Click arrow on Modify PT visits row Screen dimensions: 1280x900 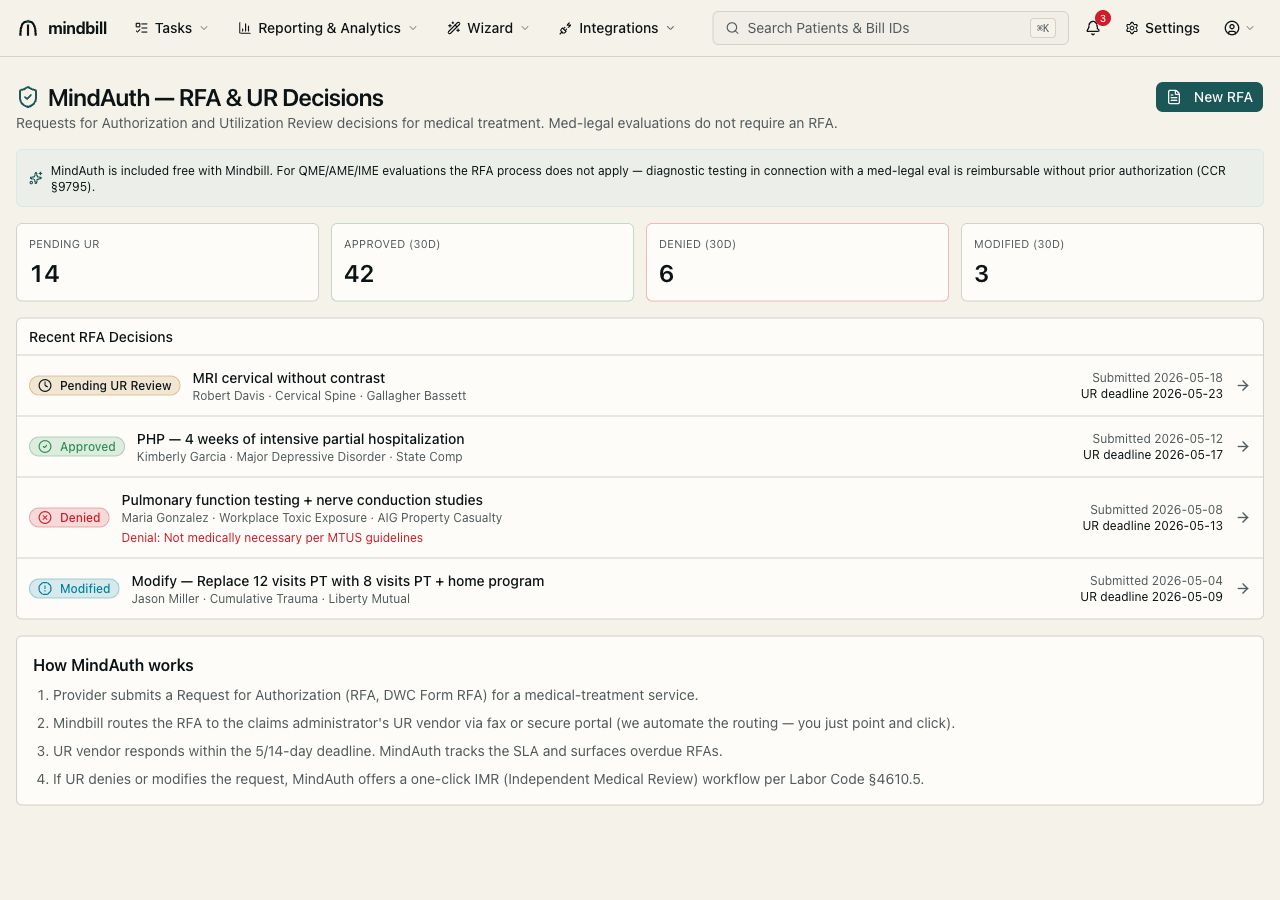[1243, 588]
